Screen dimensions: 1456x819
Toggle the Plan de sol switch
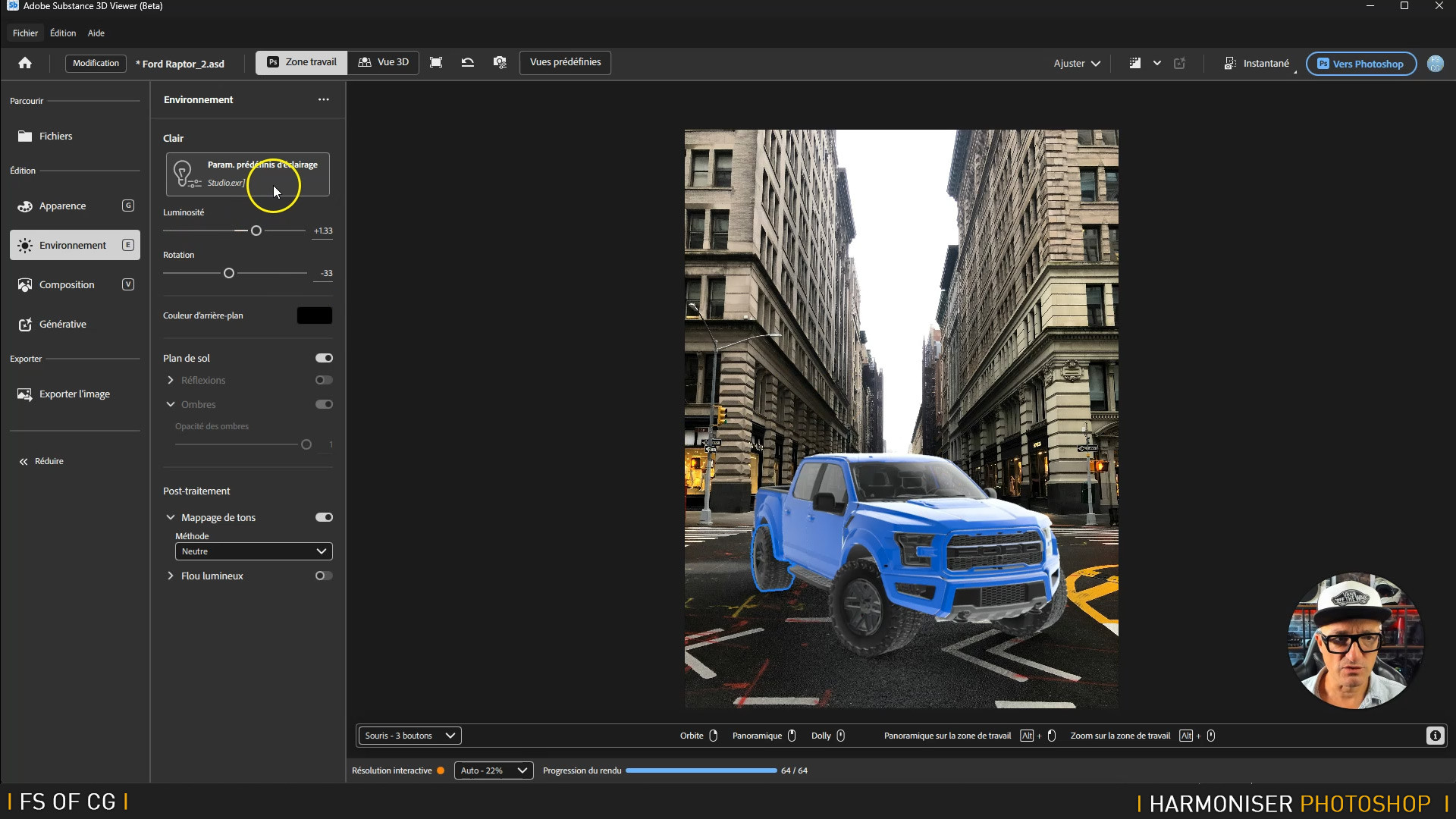pos(324,358)
